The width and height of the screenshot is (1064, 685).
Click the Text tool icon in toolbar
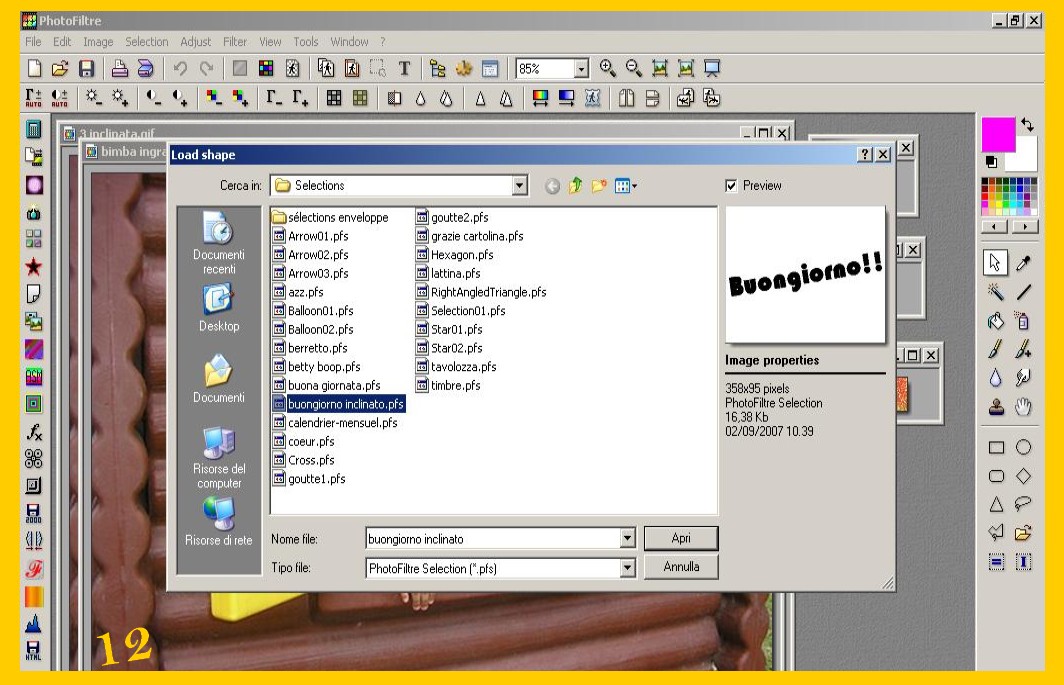[x=405, y=69]
